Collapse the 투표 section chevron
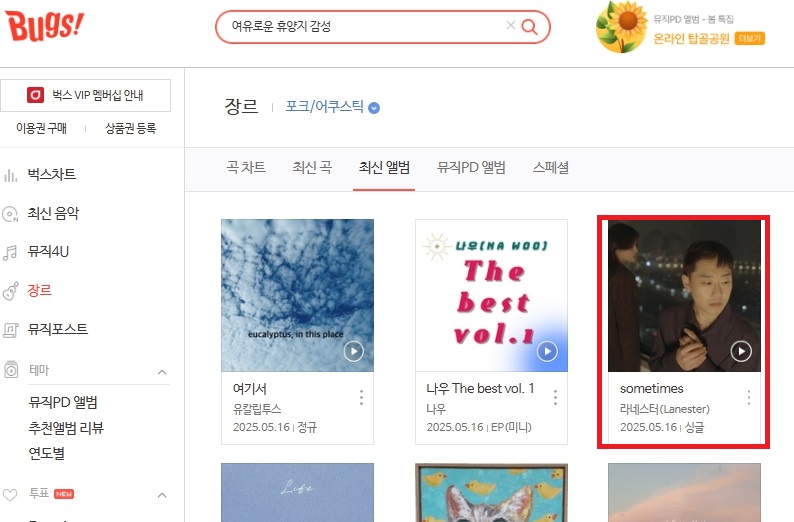The image size is (794, 522). pyautogui.click(x=162, y=495)
